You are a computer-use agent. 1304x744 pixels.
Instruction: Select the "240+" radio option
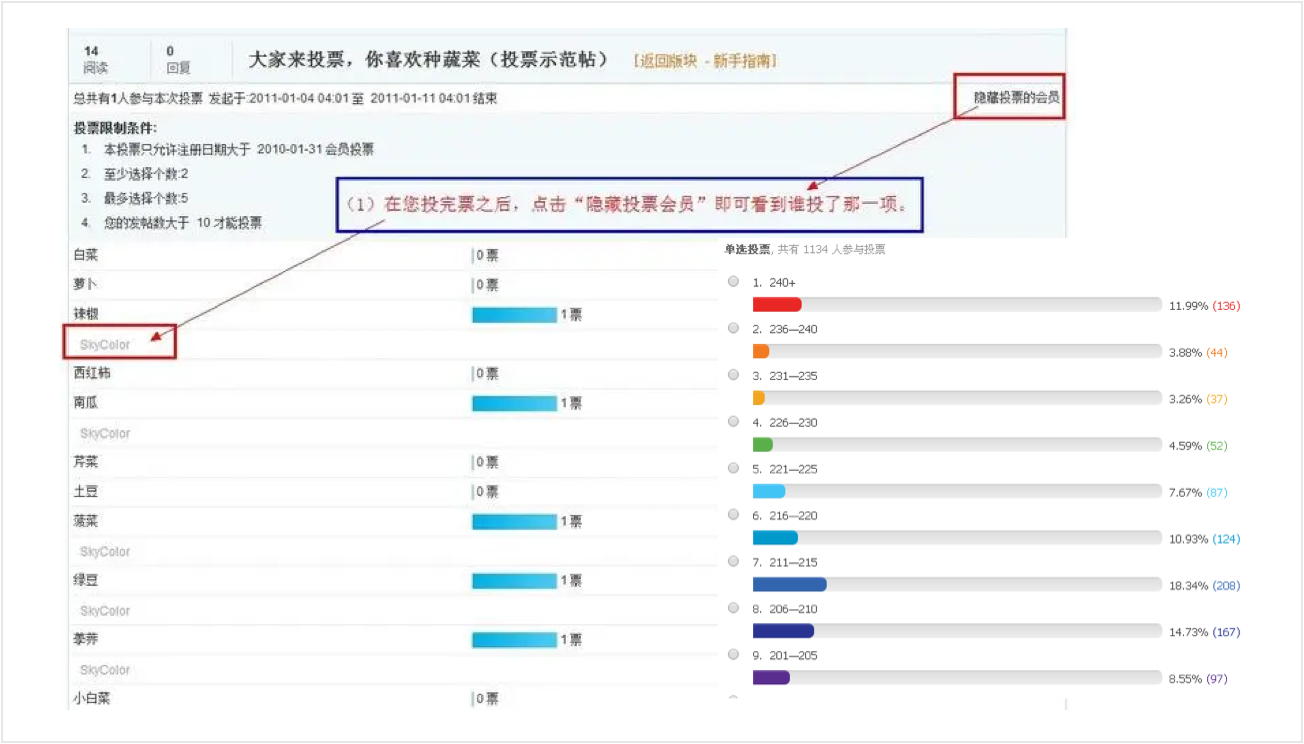[x=734, y=282]
